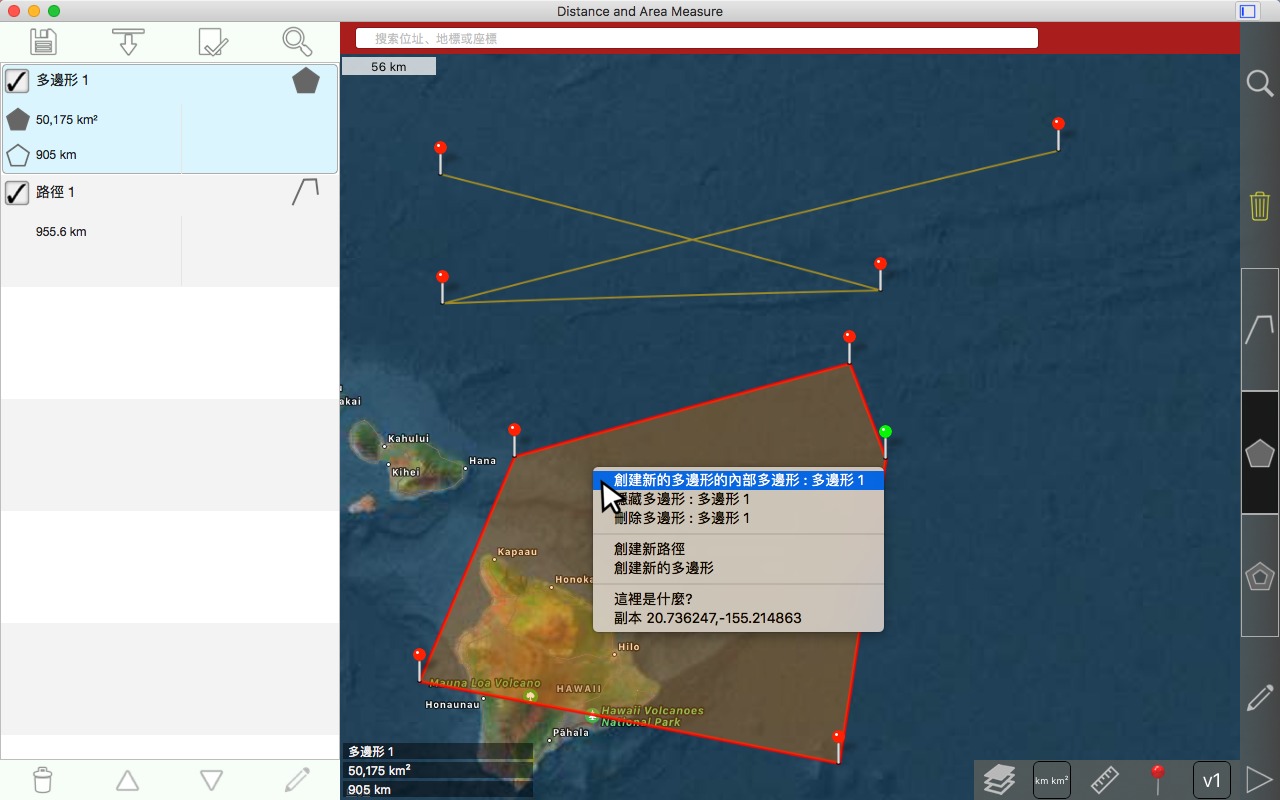Click the import download arrow icon

point(128,42)
